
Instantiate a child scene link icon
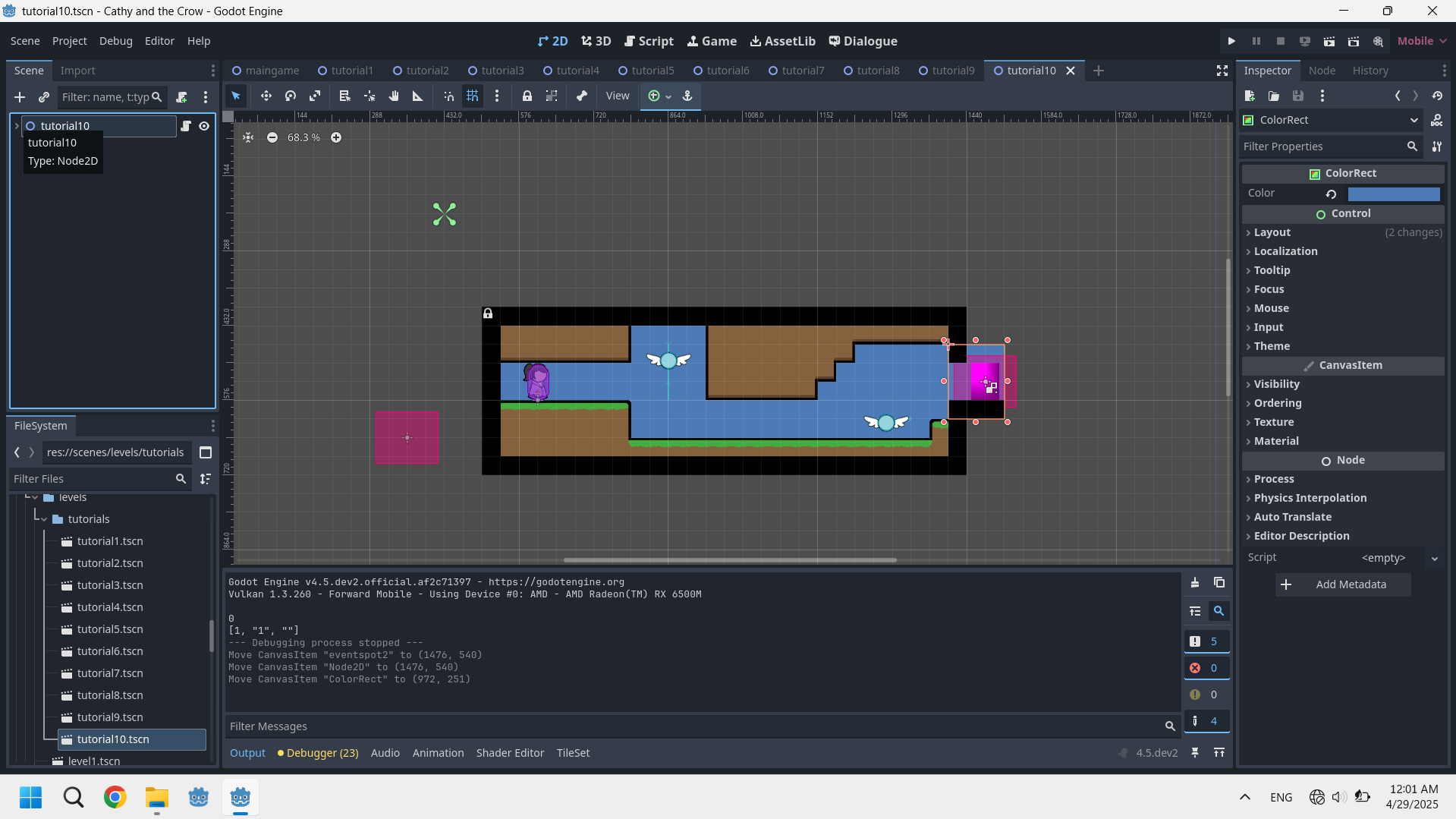coord(44,97)
